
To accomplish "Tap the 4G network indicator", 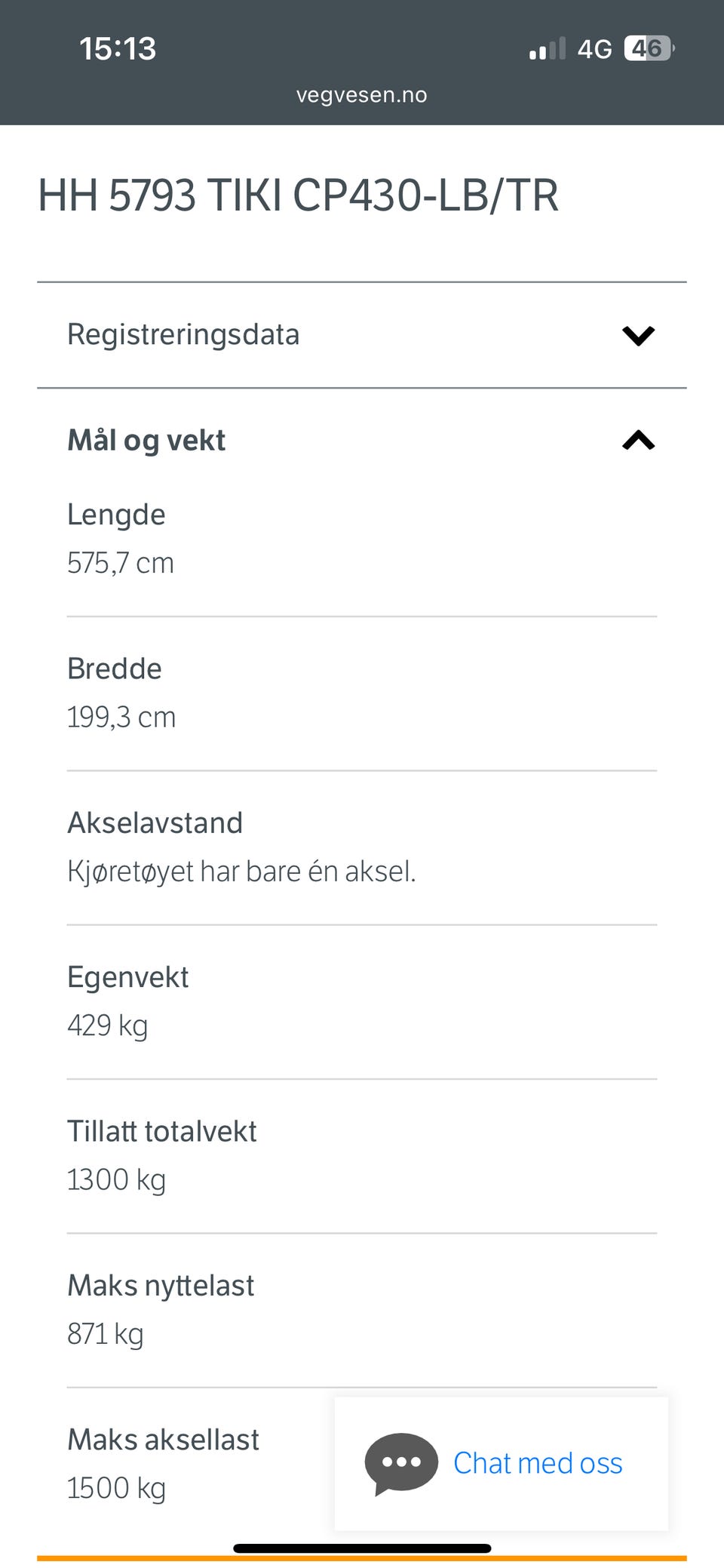I will 594,49.
